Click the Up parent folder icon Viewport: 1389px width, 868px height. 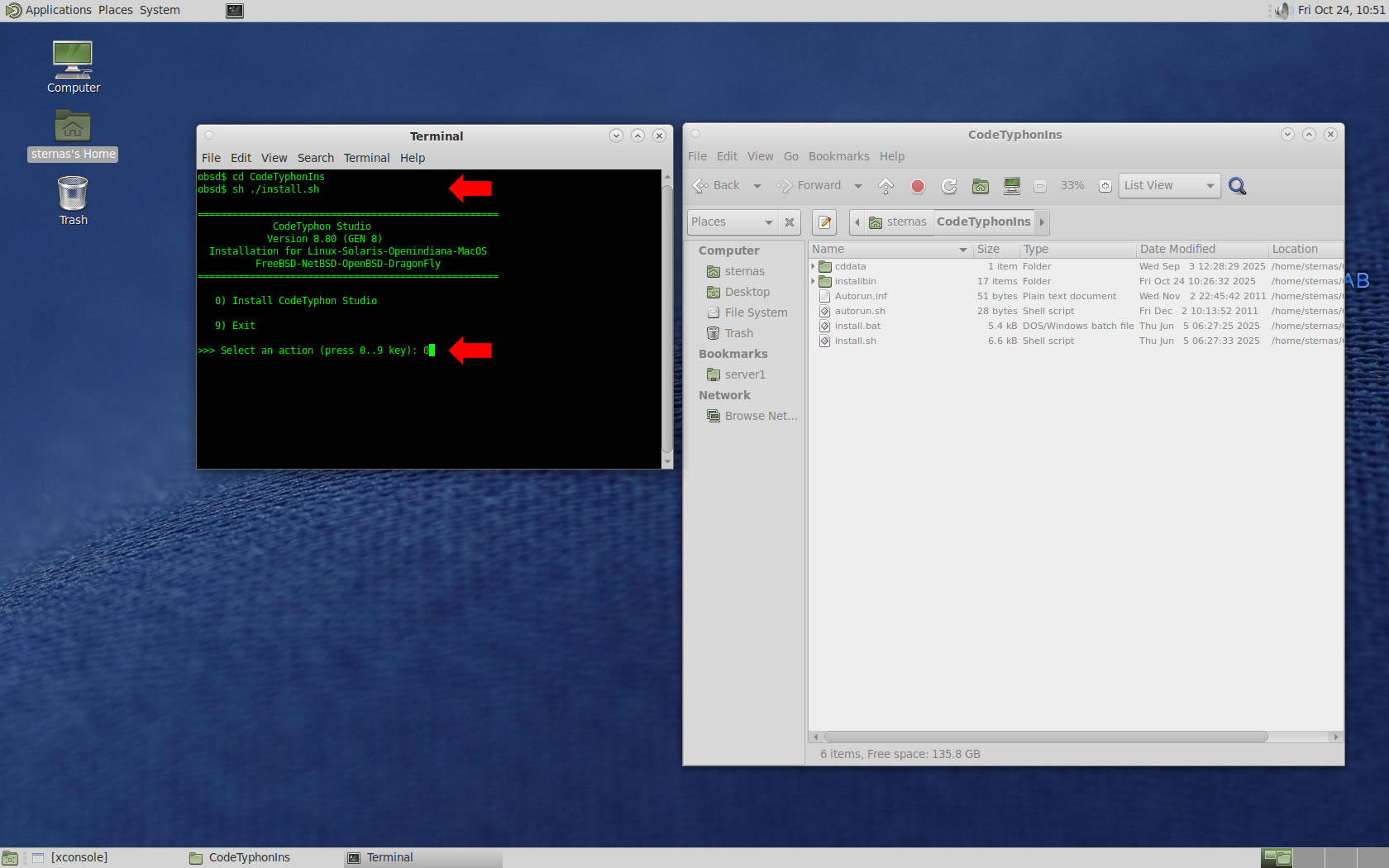(885, 186)
